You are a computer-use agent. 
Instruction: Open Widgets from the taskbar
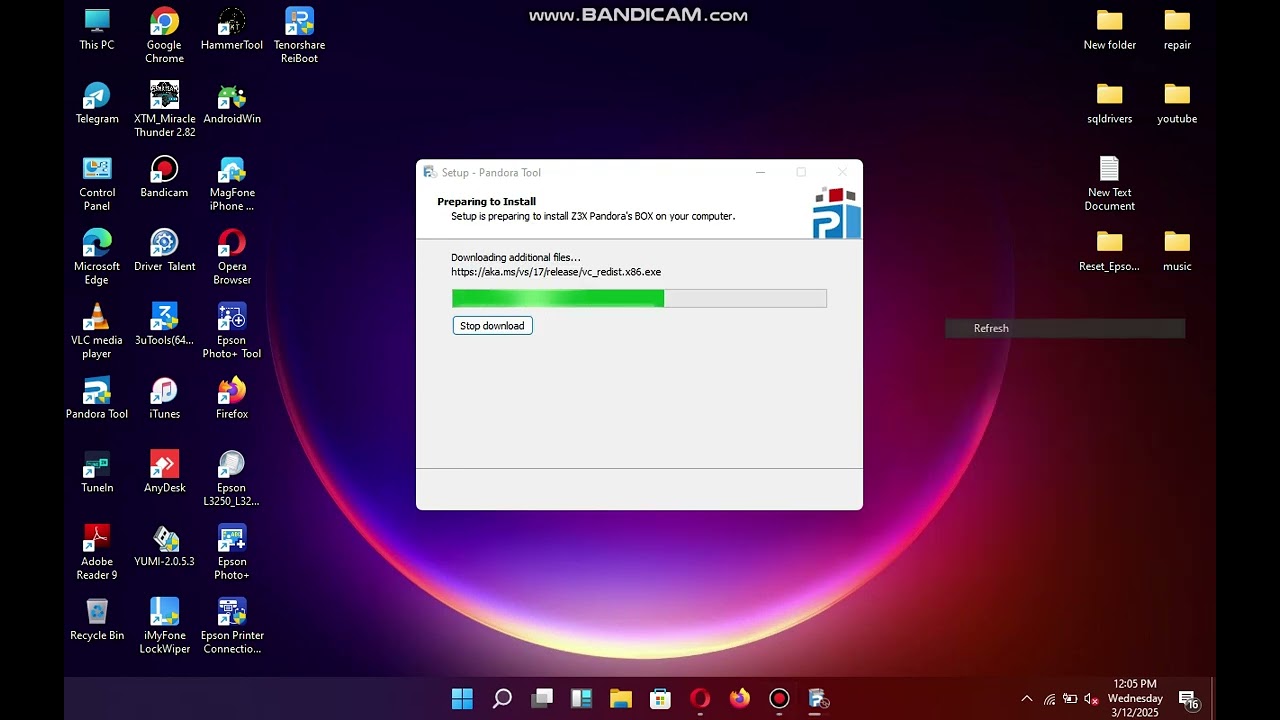[581, 698]
